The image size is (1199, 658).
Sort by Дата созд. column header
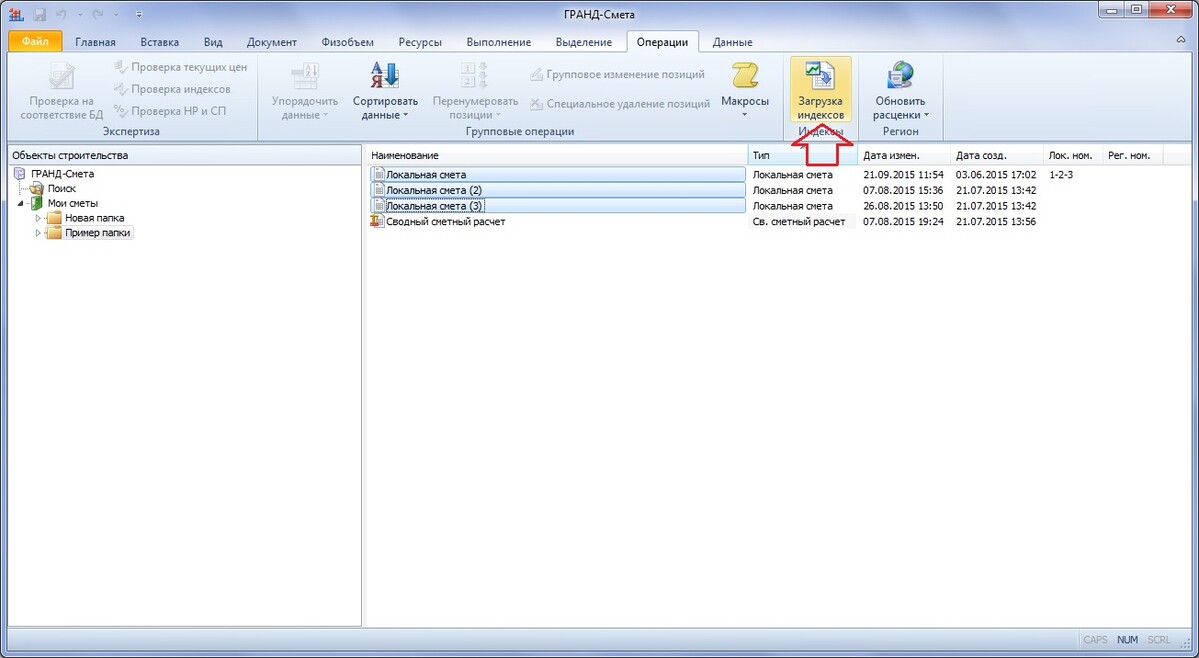pos(996,156)
